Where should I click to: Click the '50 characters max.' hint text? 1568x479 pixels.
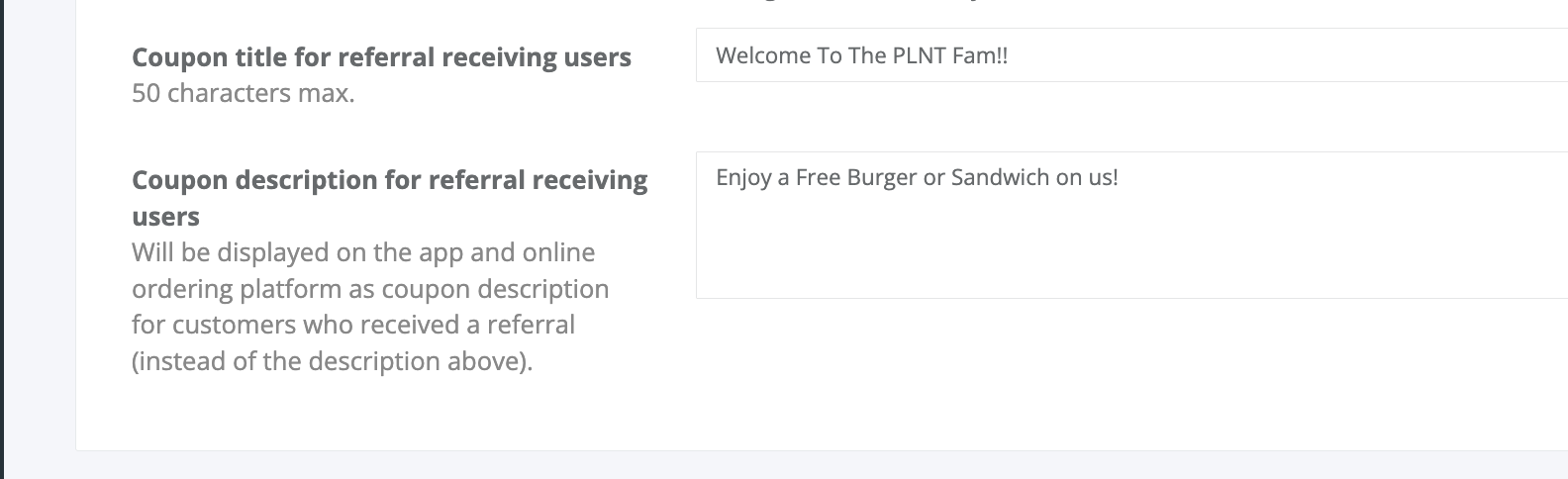click(243, 95)
